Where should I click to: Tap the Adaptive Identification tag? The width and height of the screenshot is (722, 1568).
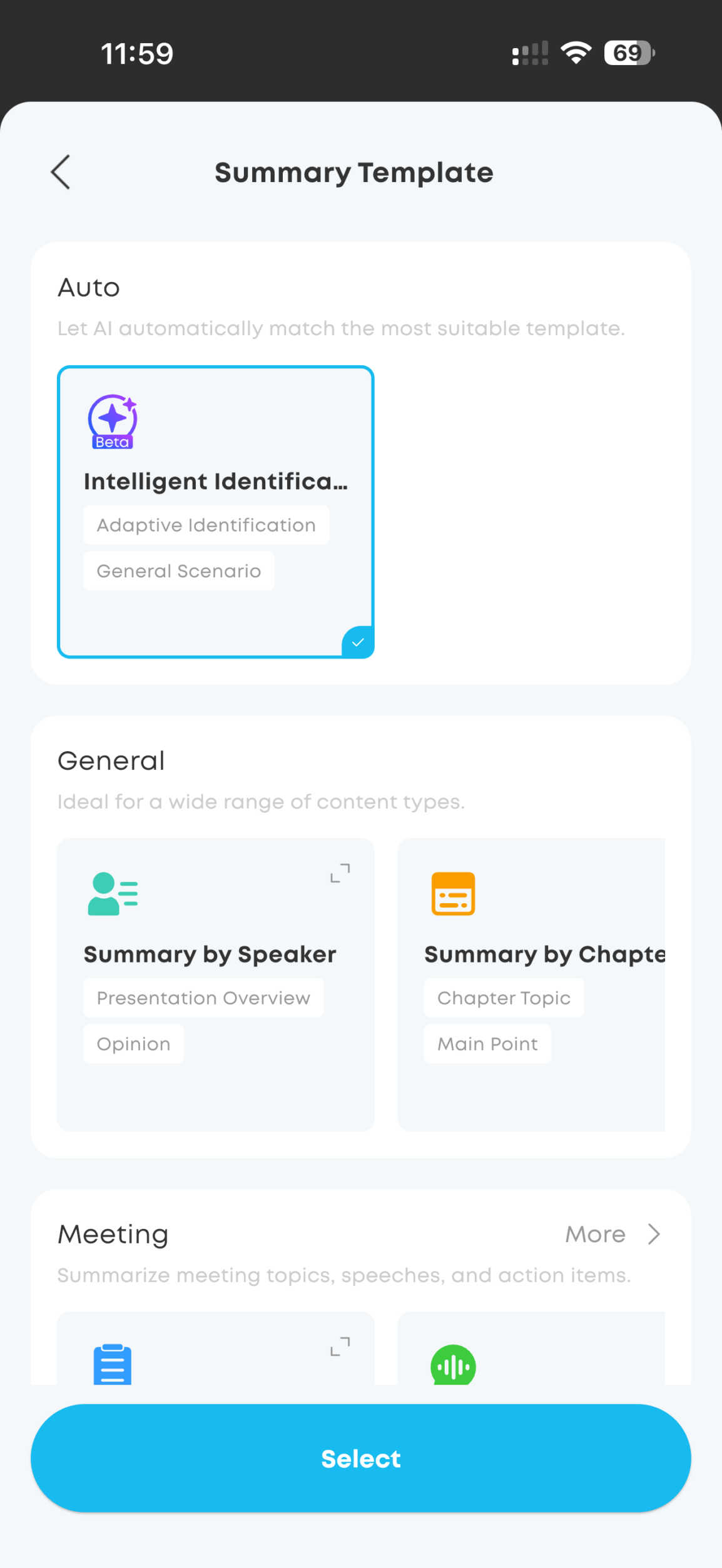point(206,525)
